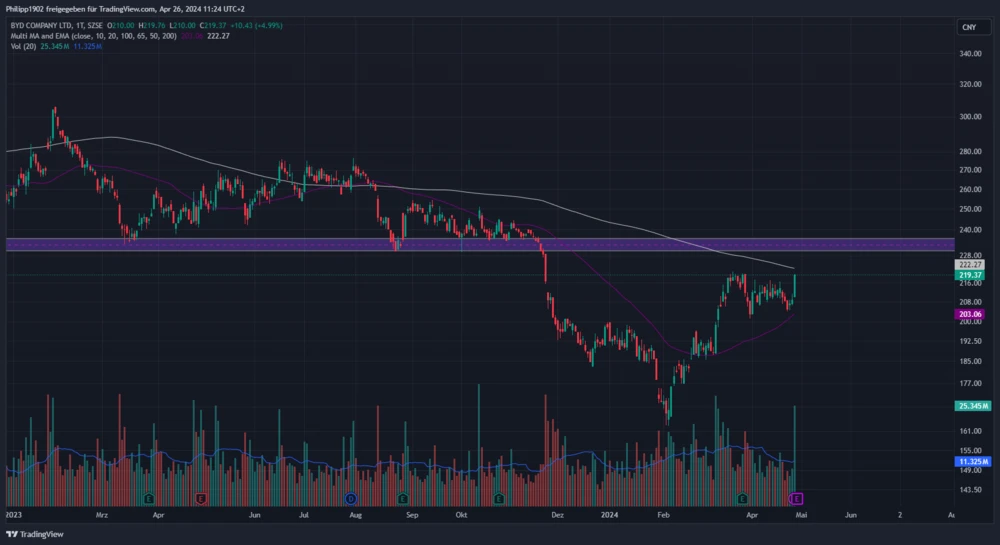Click the grey 222.27 moving average label
Viewport: 1000px width, 545px height.
tap(971, 264)
